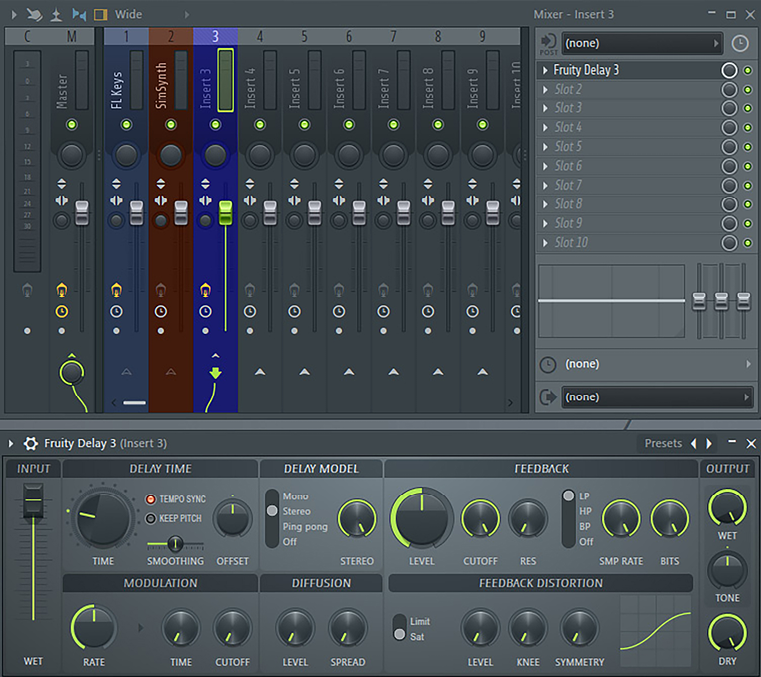This screenshot has height=677, width=761.
Task: Select BP feedback filter type
Action: (585, 527)
